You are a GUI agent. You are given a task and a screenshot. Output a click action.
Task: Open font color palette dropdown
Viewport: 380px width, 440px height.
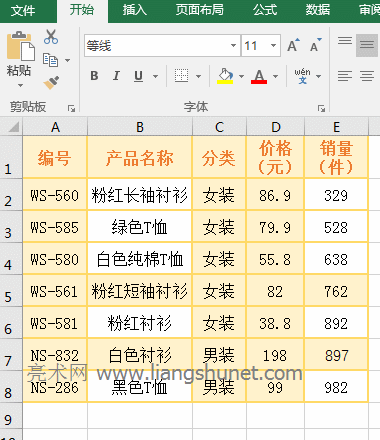point(275,76)
